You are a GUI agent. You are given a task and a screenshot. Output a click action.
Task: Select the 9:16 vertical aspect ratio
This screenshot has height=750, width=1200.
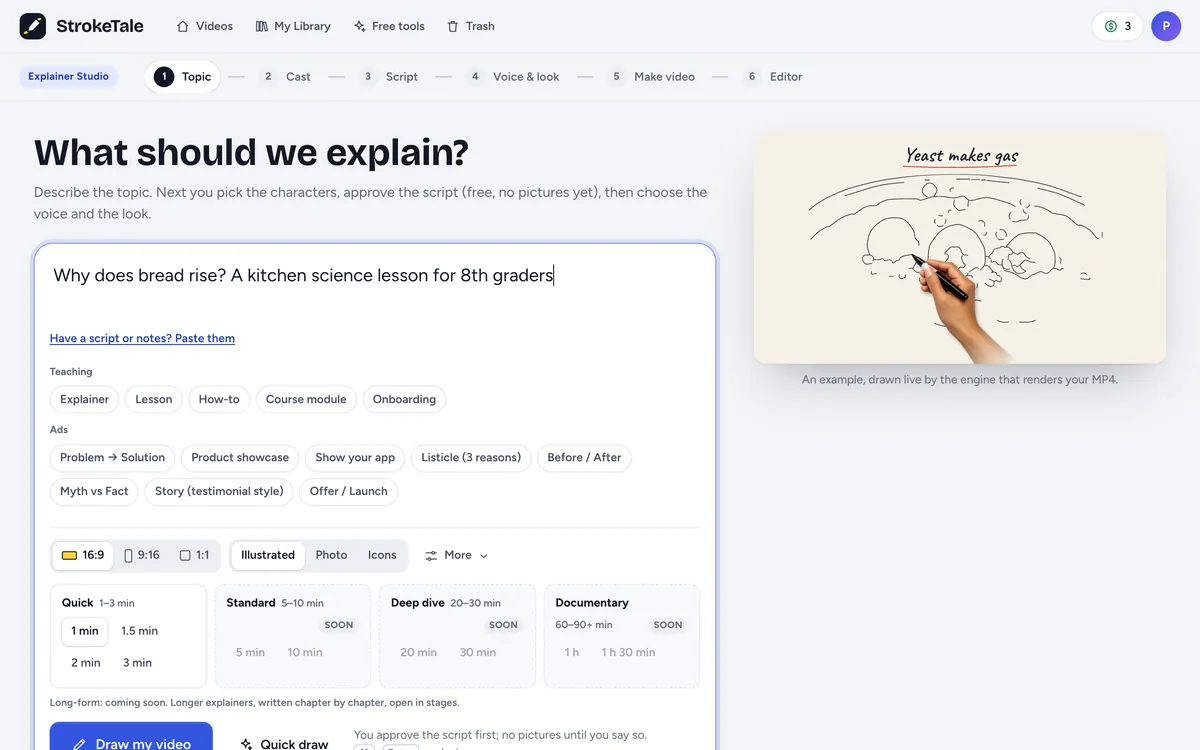pos(142,555)
